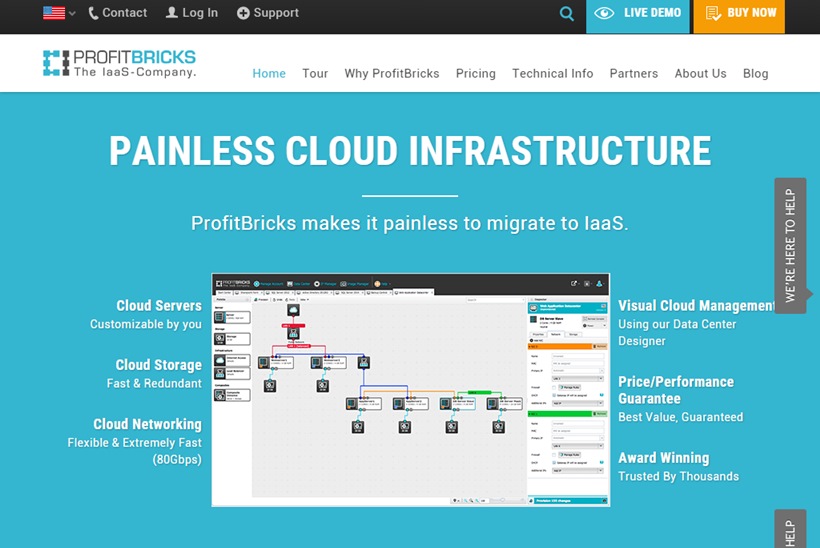Click the Data Center Designer screenshot
The image size is (820, 548).
click(410, 390)
